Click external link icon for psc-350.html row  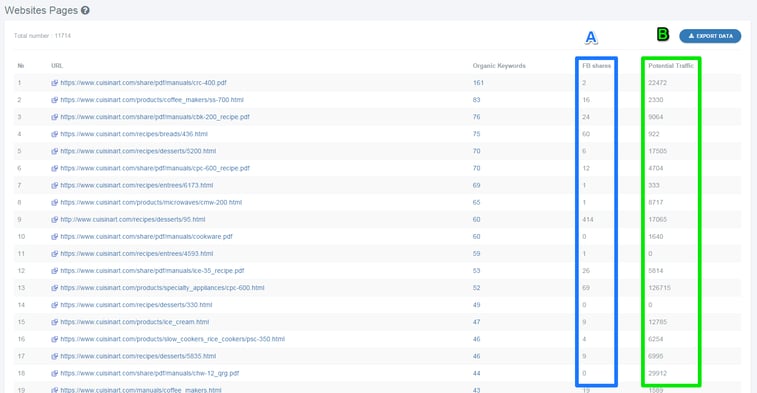coord(55,339)
